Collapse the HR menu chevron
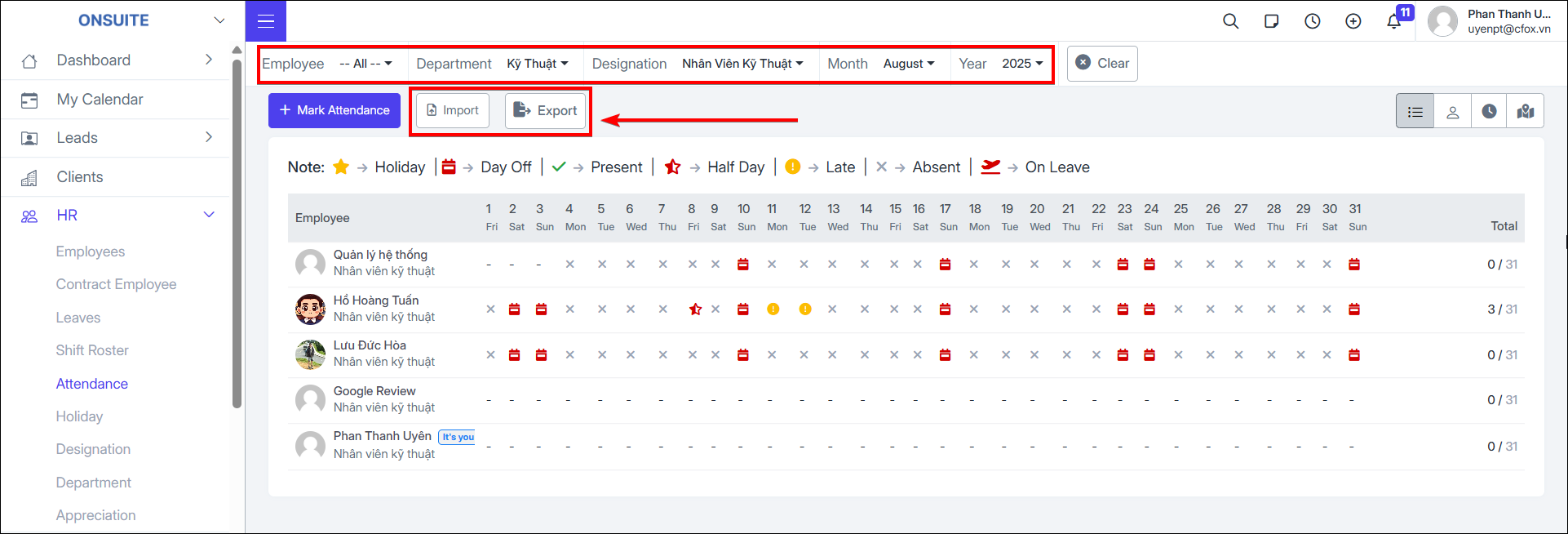This screenshot has height=534, width=1568. (209, 215)
